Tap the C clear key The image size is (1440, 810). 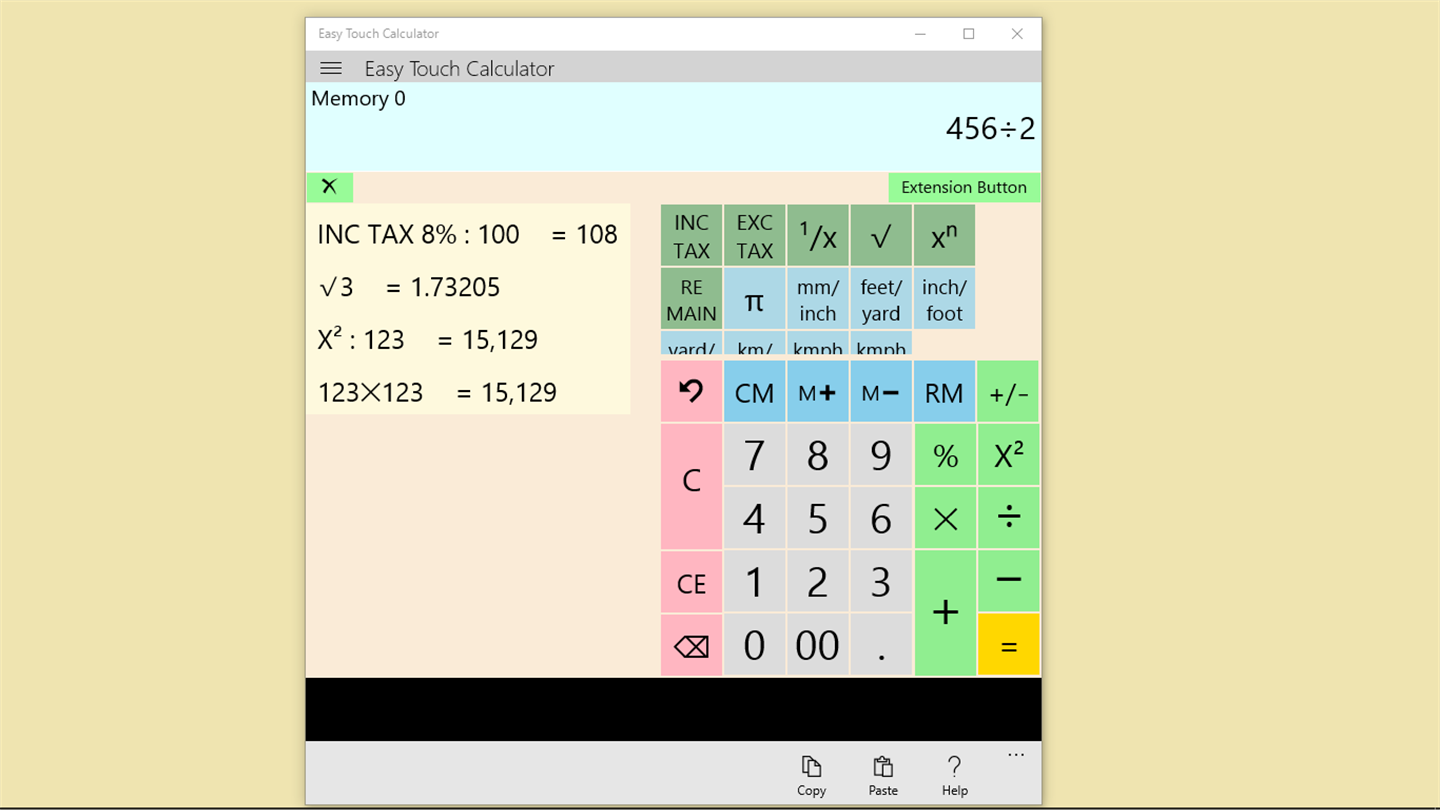[x=691, y=486]
